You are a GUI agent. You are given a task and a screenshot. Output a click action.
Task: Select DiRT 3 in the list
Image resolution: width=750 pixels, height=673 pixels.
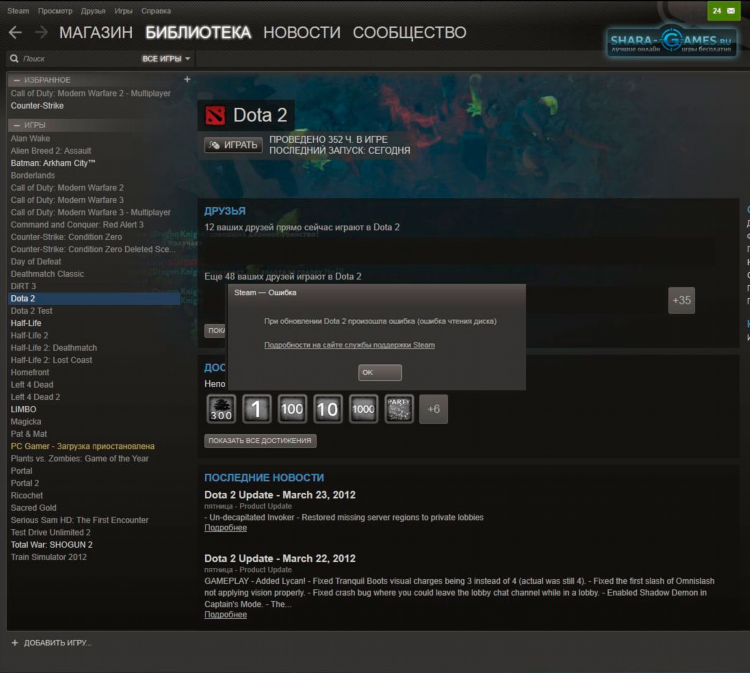tap(23, 286)
